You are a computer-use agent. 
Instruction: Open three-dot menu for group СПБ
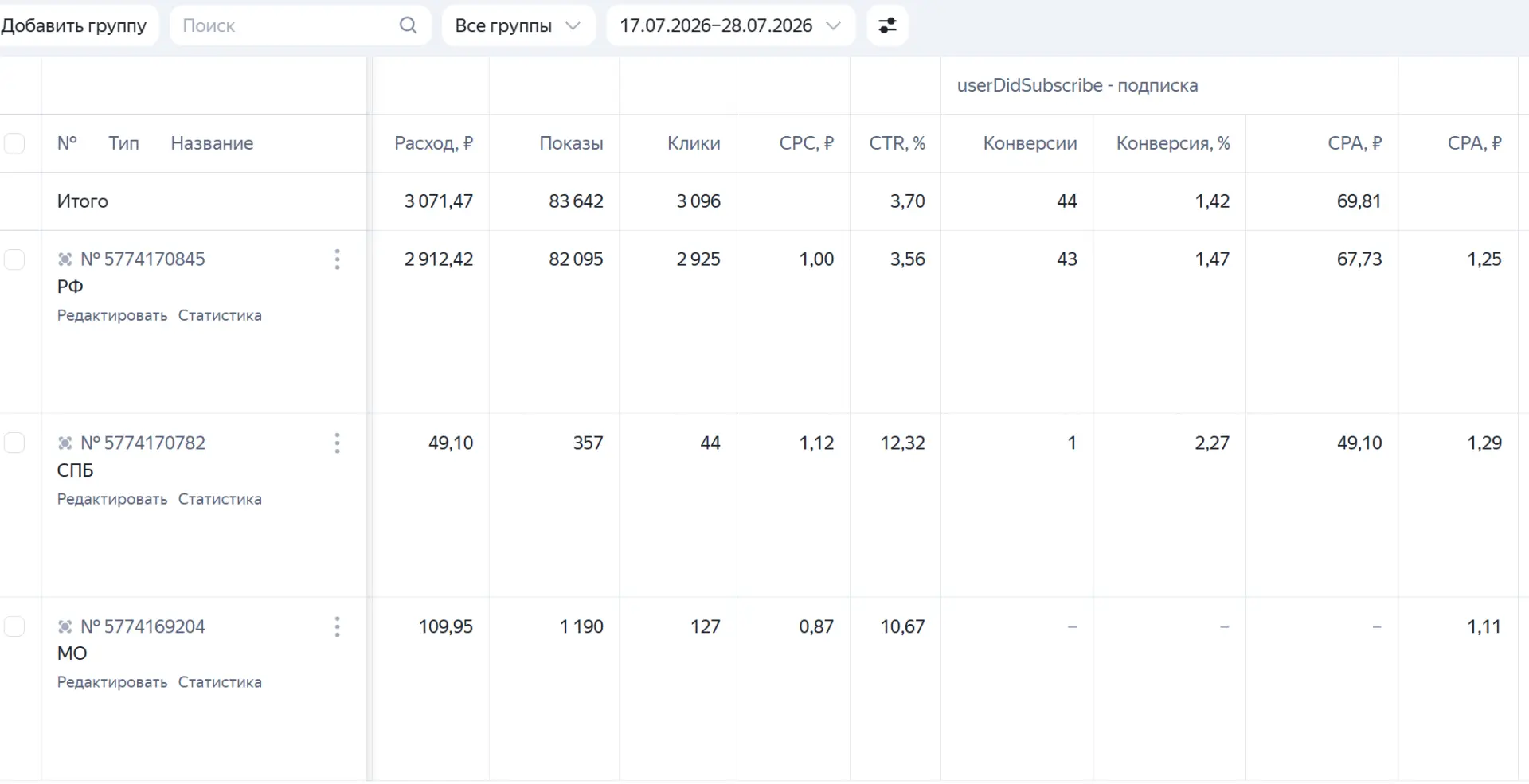[x=337, y=443]
